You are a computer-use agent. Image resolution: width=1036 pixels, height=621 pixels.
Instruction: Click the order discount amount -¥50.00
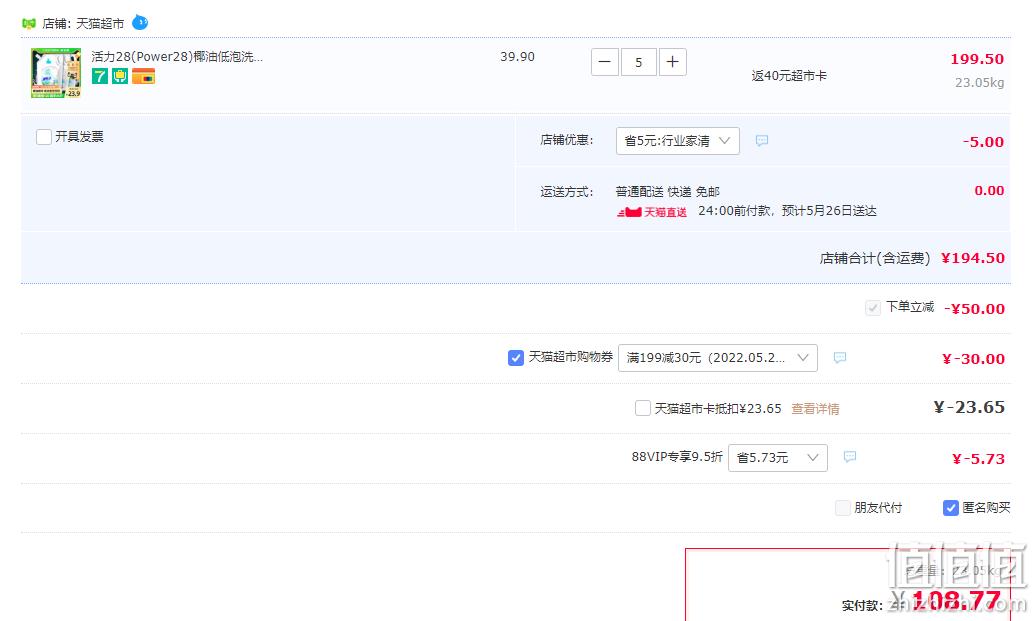975,309
